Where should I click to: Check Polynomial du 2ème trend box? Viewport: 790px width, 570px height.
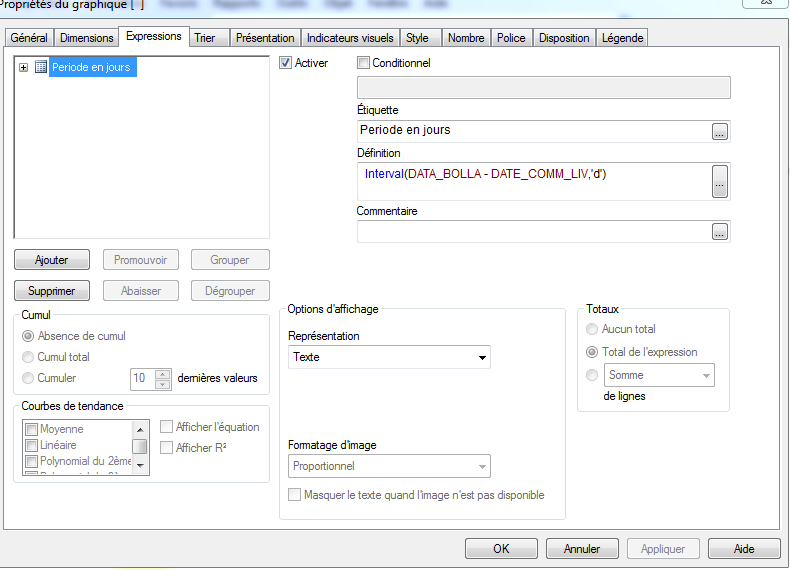click(x=31, y=461)
